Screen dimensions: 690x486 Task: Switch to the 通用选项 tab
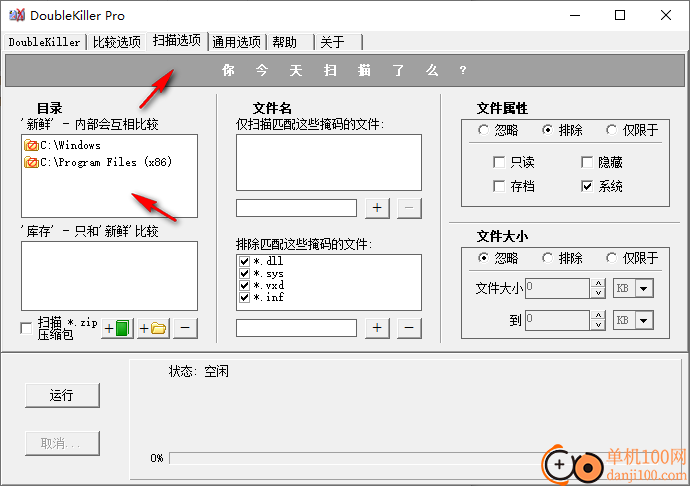pyautogui.click(x=237, y=42)
